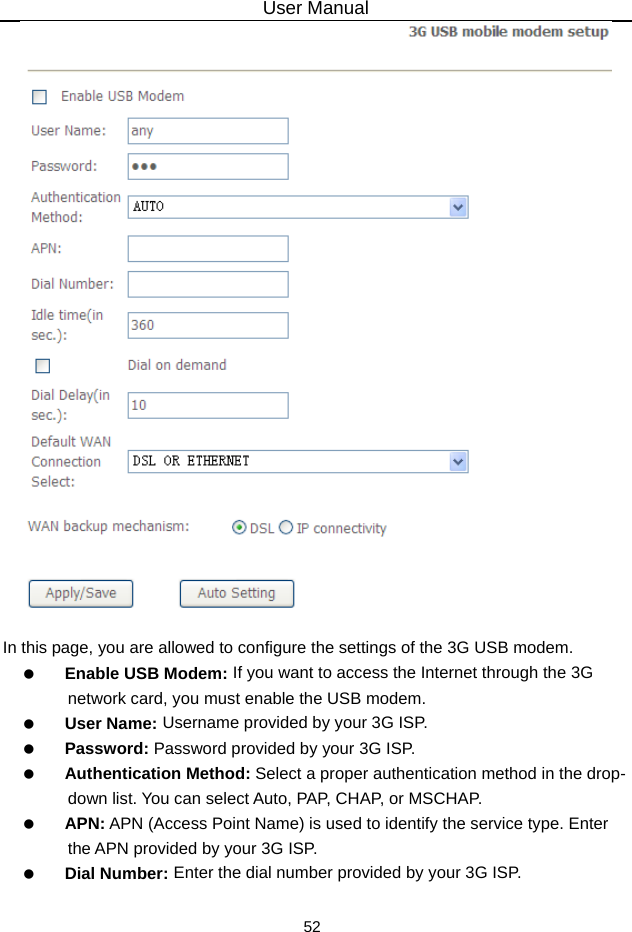Open the Authentication Method dropdown arrow
This screenshot has height=932, width=632.
(x=458, y=207)
